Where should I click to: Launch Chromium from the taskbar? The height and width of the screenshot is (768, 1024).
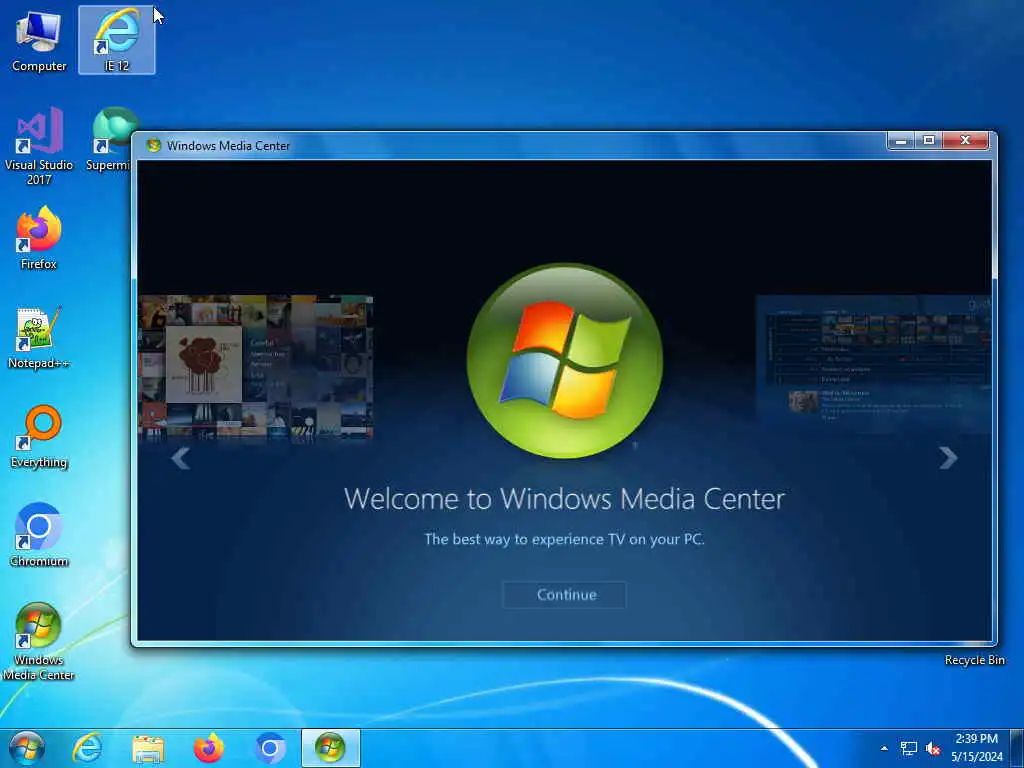270,748
